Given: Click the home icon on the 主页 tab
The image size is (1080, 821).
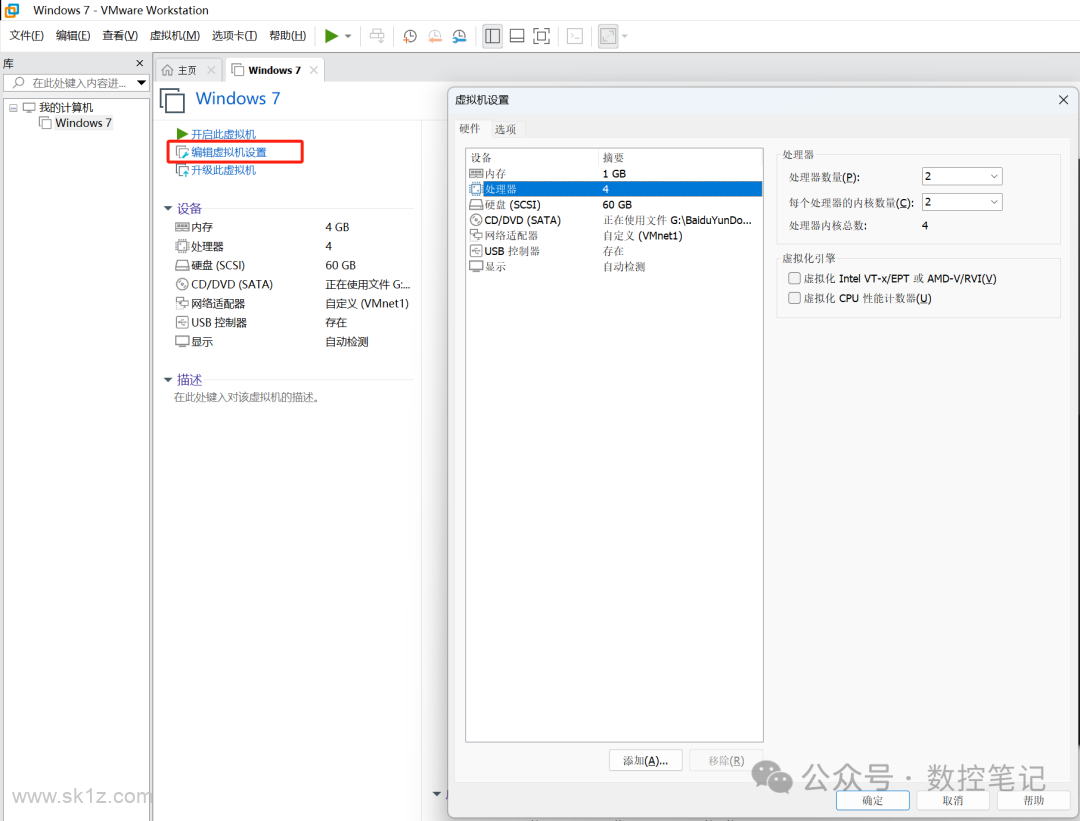Looking at the screenshot, I should (167, 70).
